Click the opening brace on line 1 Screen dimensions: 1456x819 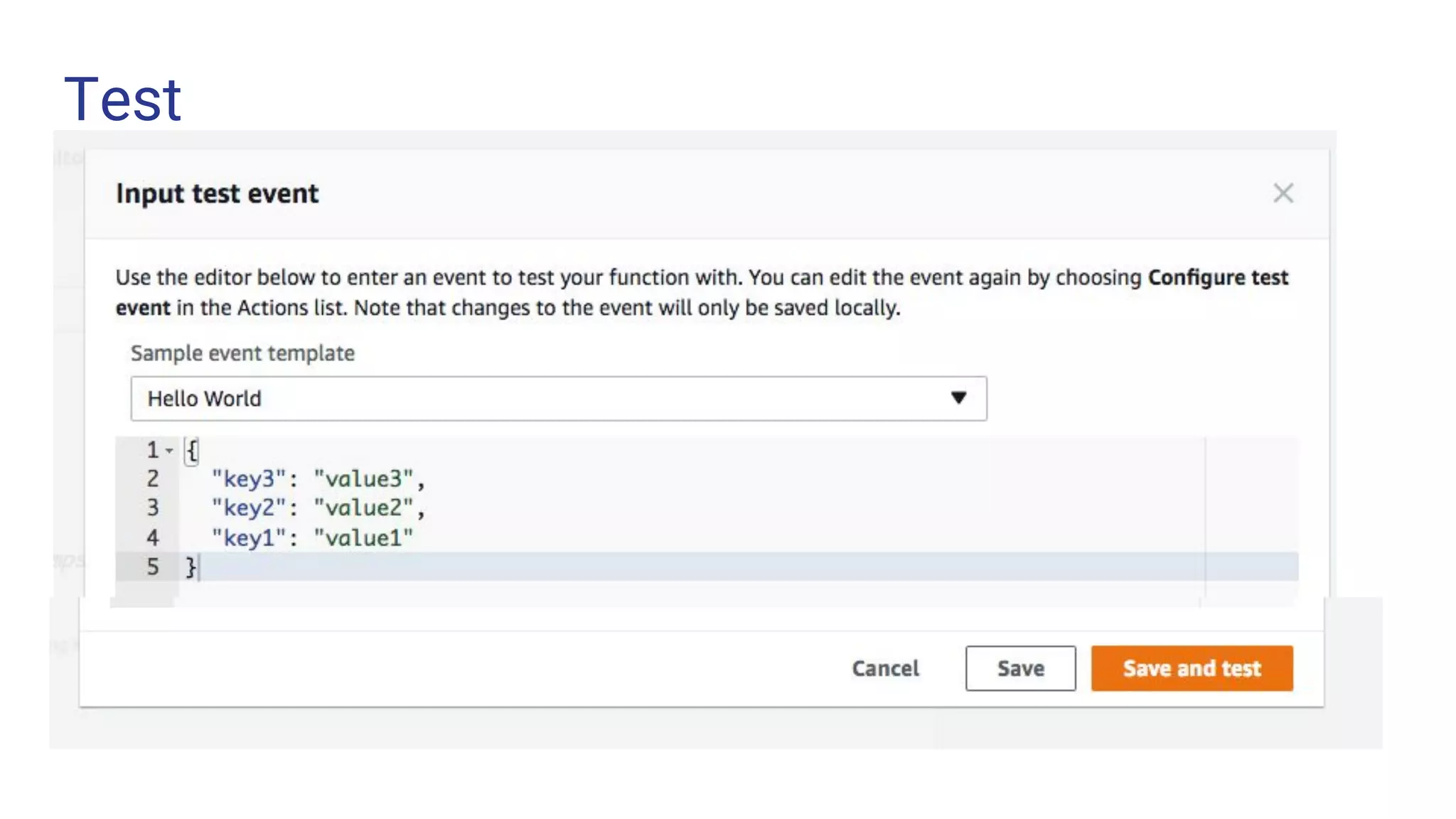(x=191, y=451)
